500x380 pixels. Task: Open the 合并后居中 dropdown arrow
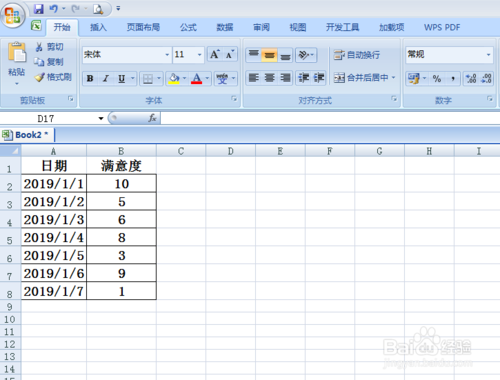pyautogui.click(x=394, y=78)
